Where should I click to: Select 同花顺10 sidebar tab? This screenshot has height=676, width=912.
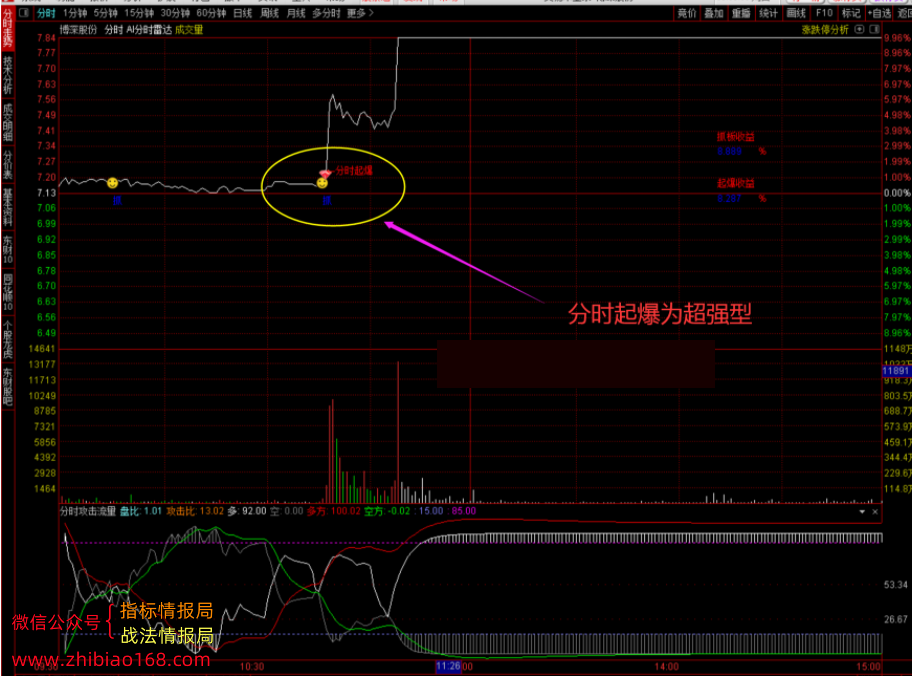(8, 292)
